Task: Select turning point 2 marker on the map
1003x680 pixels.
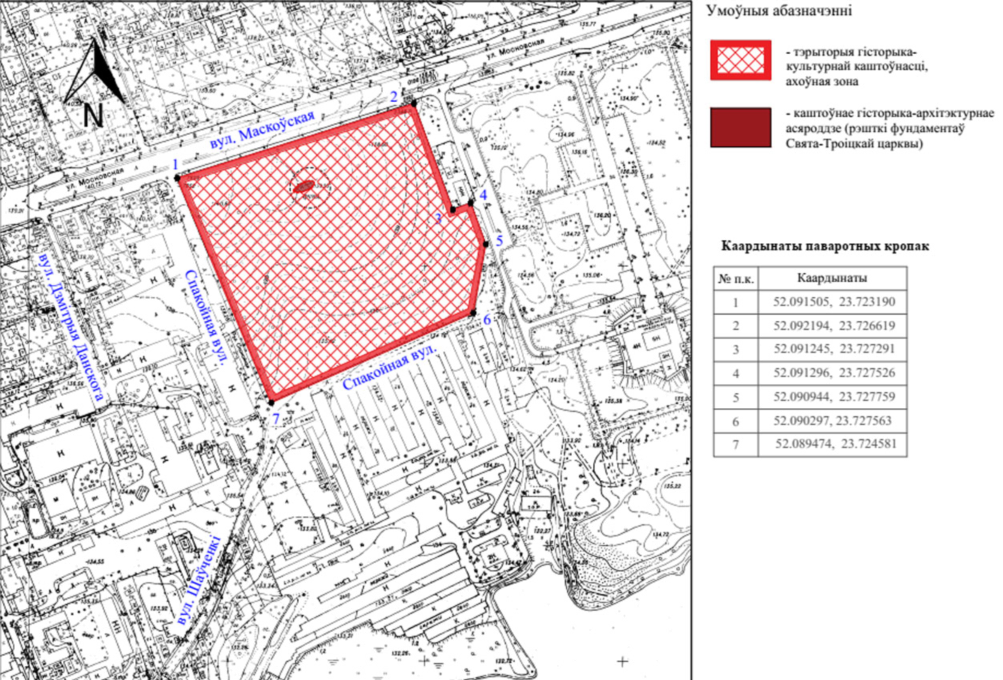Action: (411, 106)
